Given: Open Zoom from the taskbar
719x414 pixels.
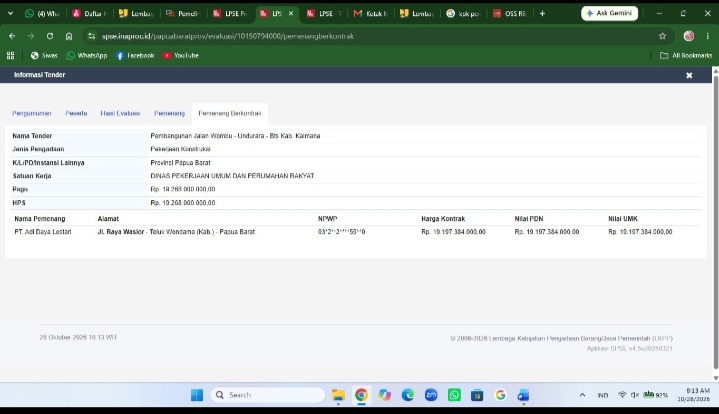Looking at the screenshot, I should click(431, 395).
